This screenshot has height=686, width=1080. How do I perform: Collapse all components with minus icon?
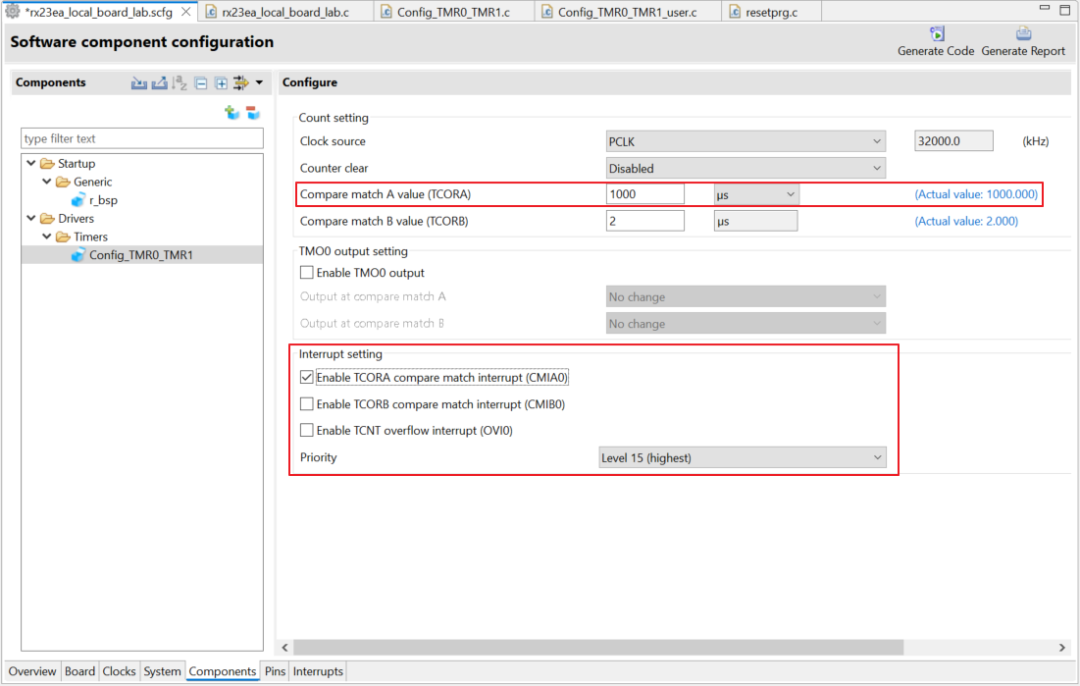200,83
